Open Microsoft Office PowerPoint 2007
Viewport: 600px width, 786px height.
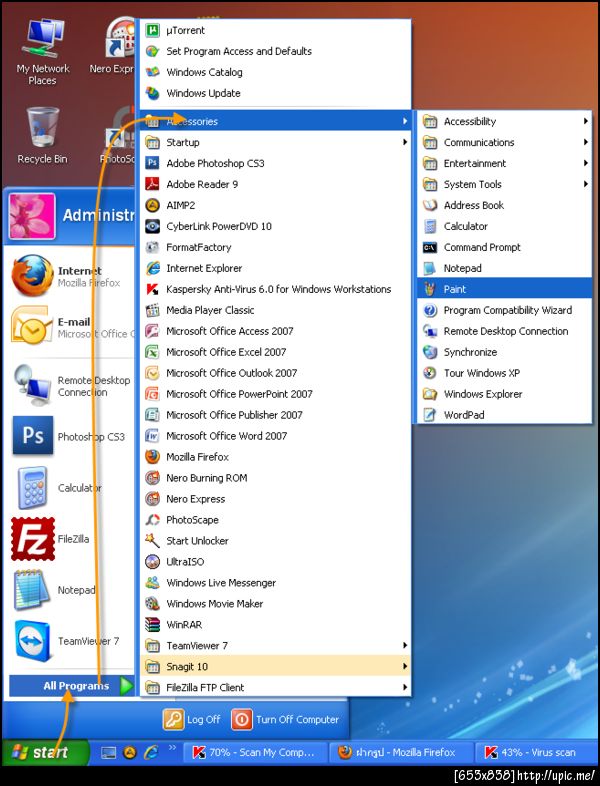pos(275,395)
